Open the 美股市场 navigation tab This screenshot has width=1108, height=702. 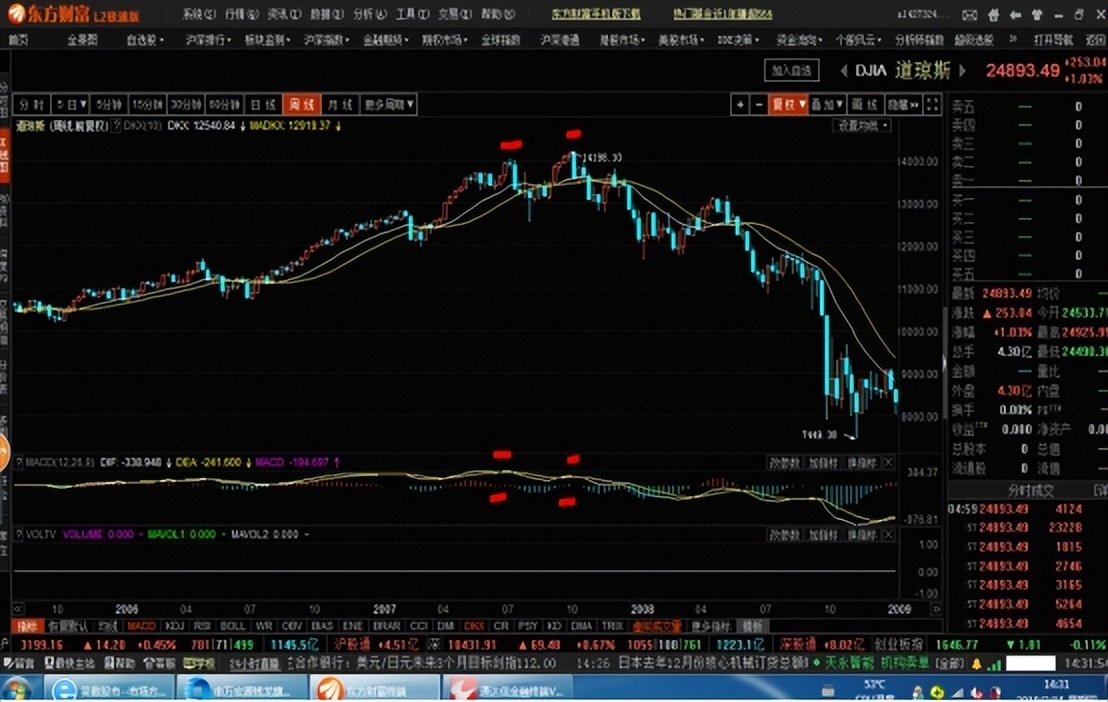pos(678,40)
